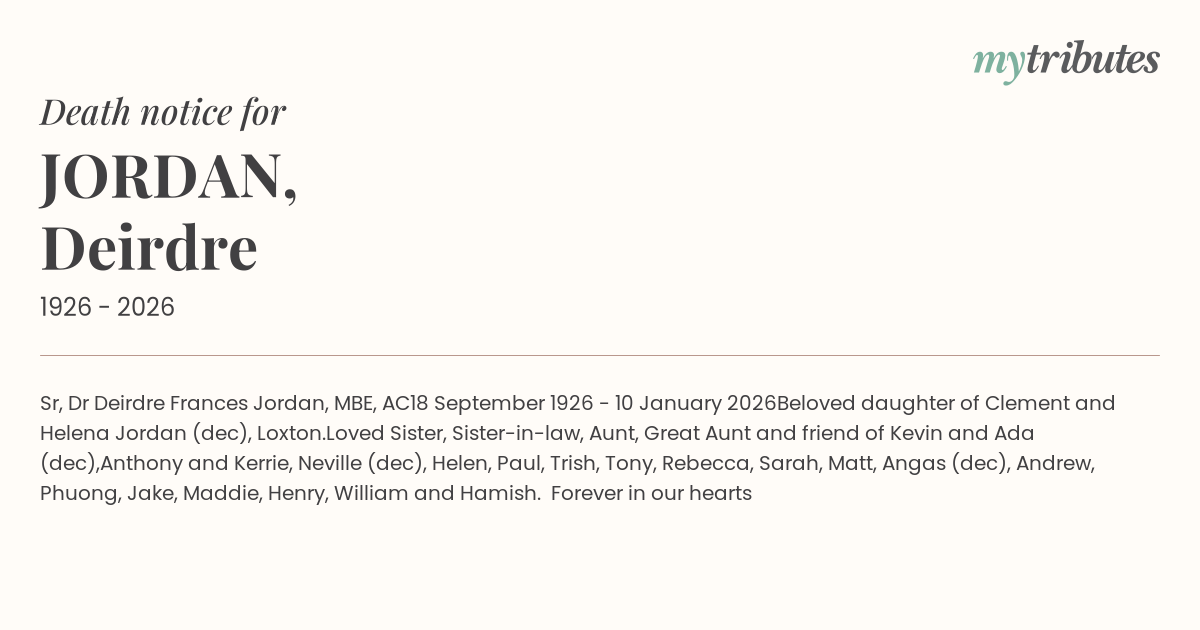
Task: Click the names "Anthony and Kerrie"
Action: pos(175,464)
